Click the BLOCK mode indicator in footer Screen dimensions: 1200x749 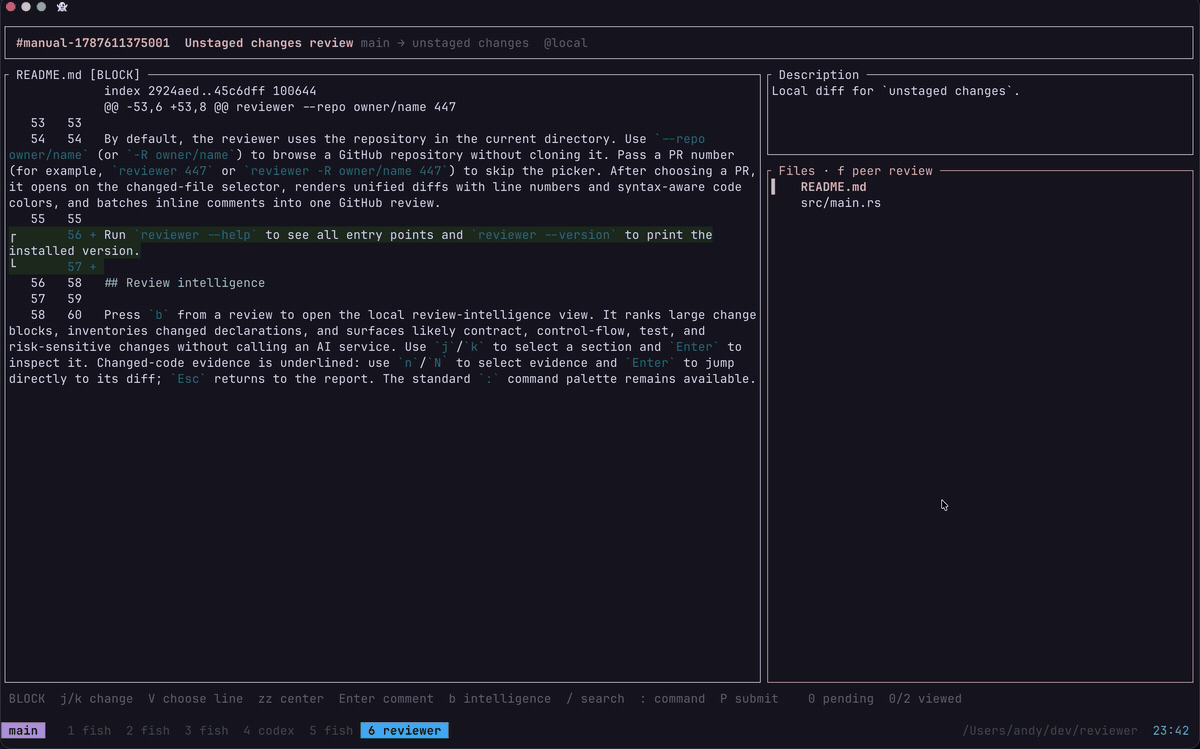tap(27, 699)
